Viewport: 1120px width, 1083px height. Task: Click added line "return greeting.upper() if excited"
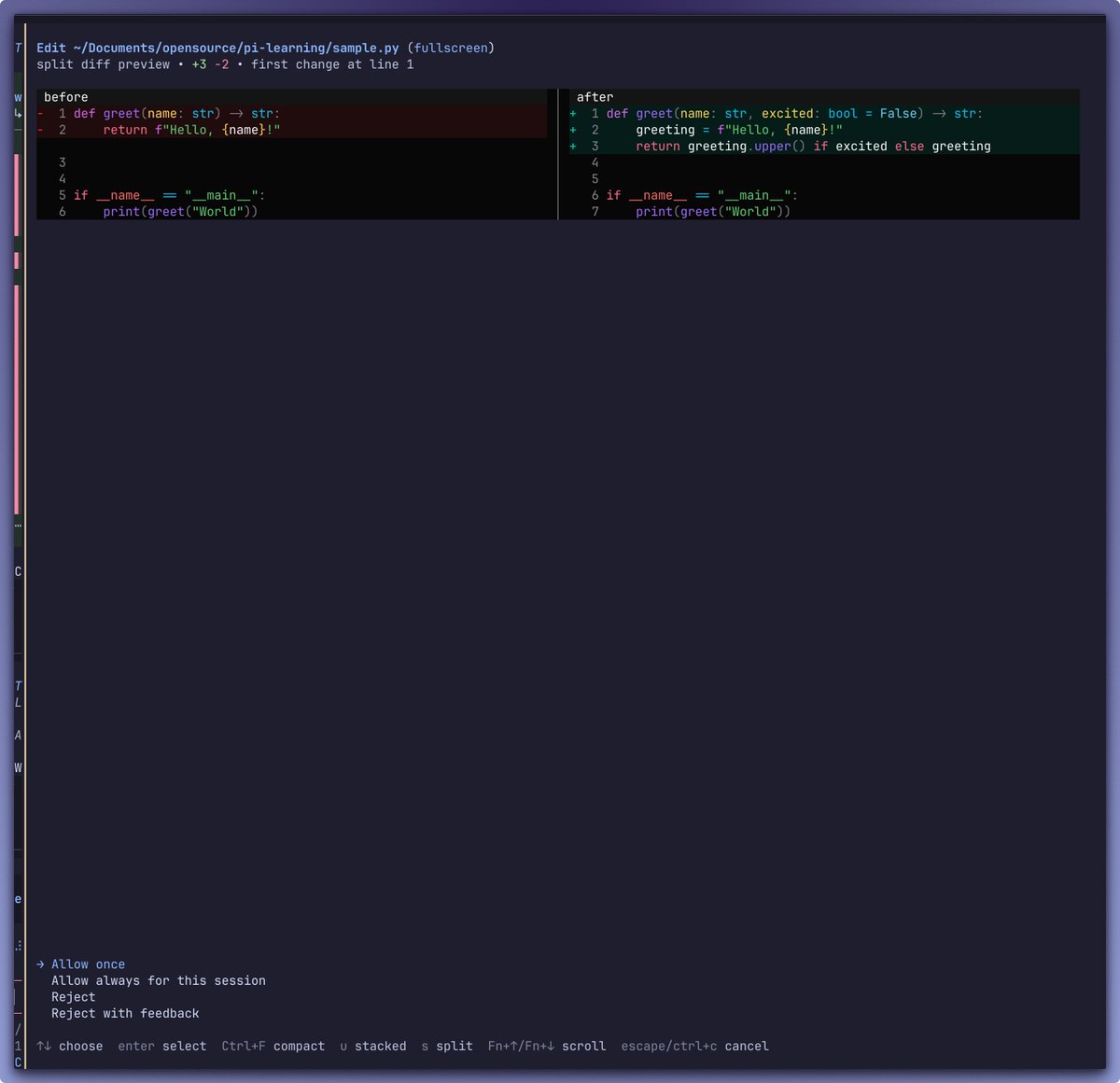coord(824,146)
